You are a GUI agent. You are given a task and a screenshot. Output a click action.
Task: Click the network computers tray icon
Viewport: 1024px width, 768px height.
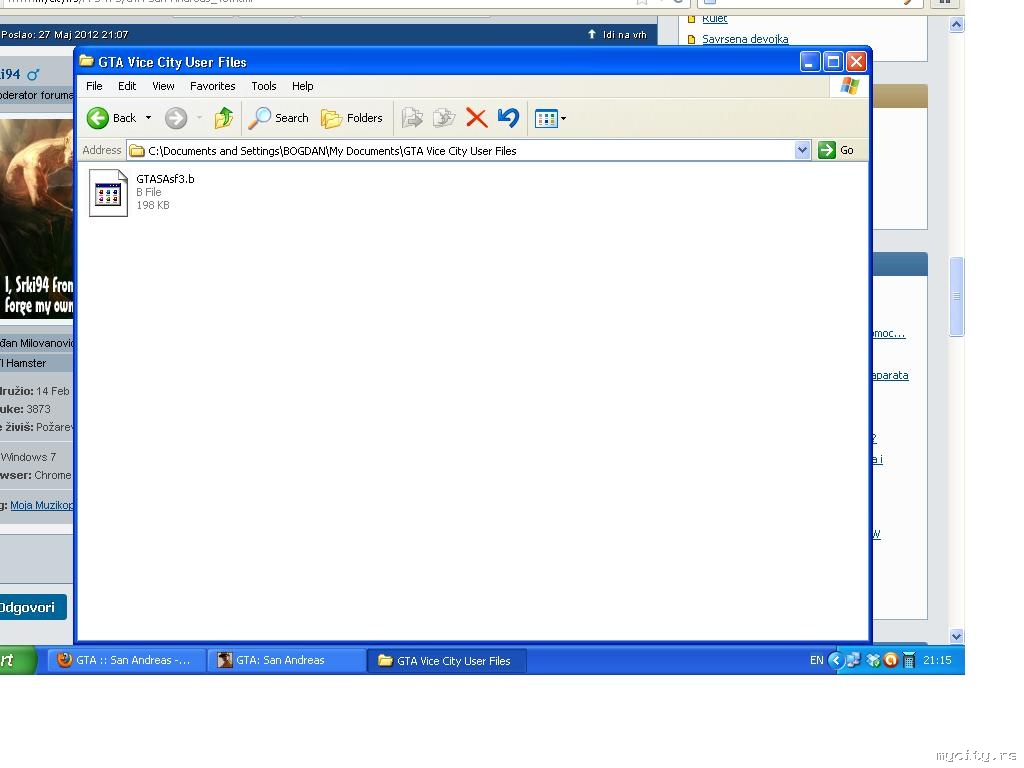pyautogui.click(x=853, y=660)
